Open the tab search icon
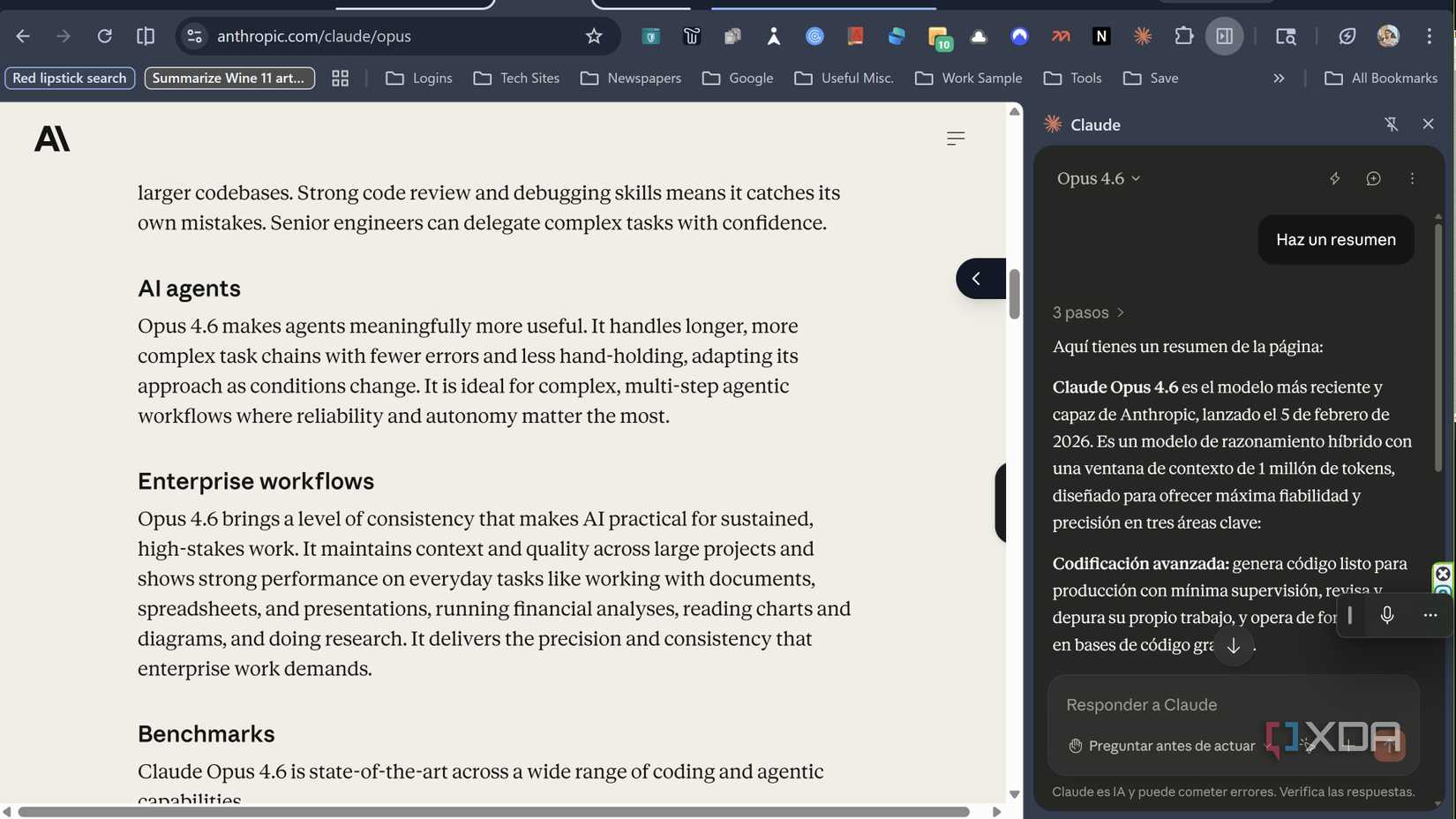 coord(1286,36)
